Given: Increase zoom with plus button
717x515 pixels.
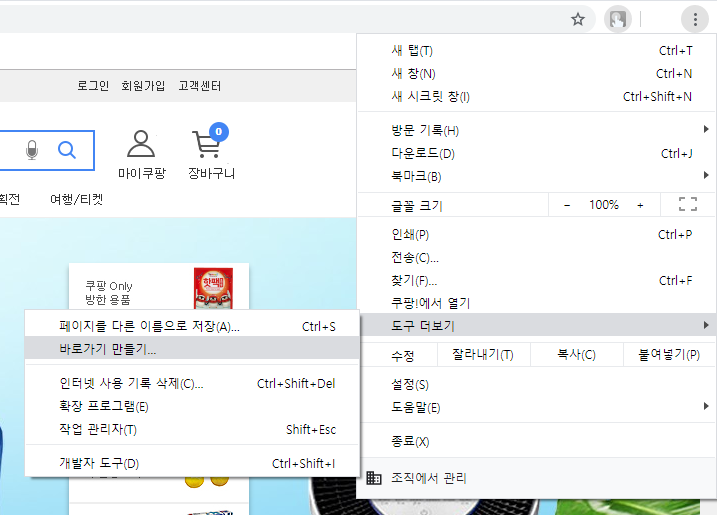Looking at the screenshot, I should [x=640, y=205].
